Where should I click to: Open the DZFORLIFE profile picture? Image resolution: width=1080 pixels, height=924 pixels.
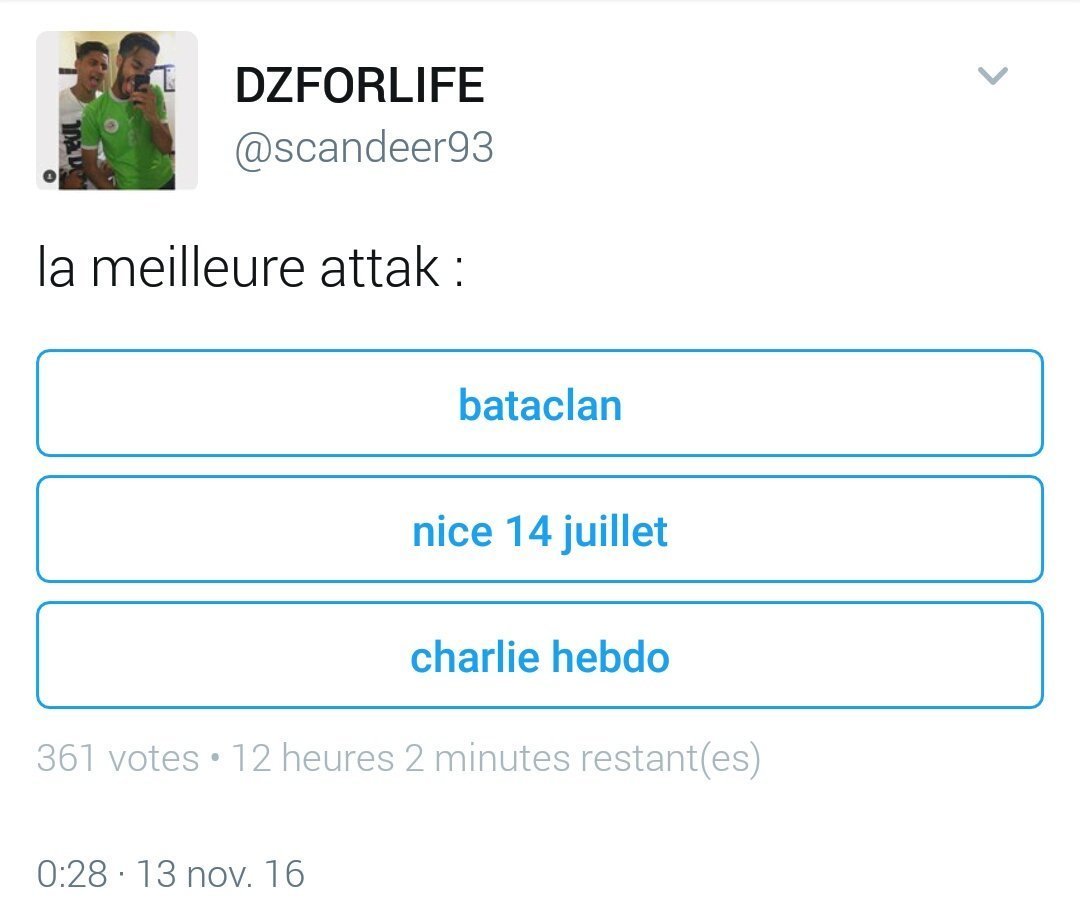pyautogui.click(x=117, y=110)
